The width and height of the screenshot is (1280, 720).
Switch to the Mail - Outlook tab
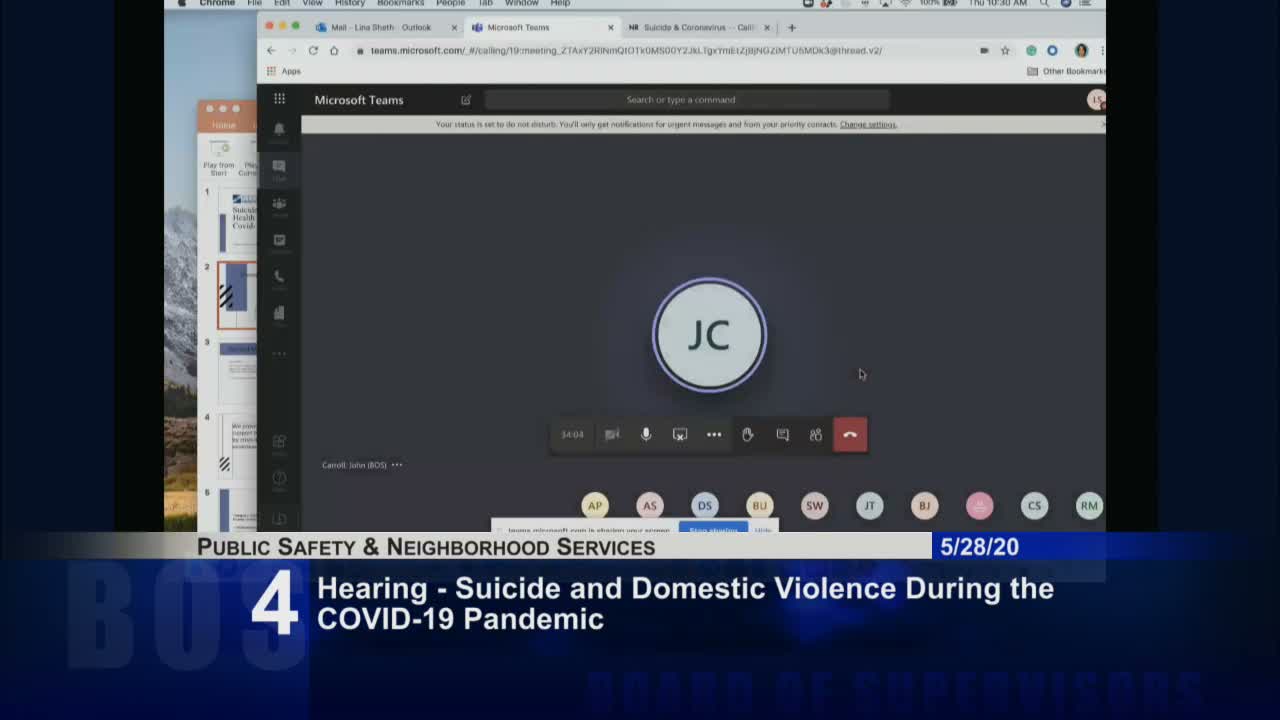coord(383,28)
